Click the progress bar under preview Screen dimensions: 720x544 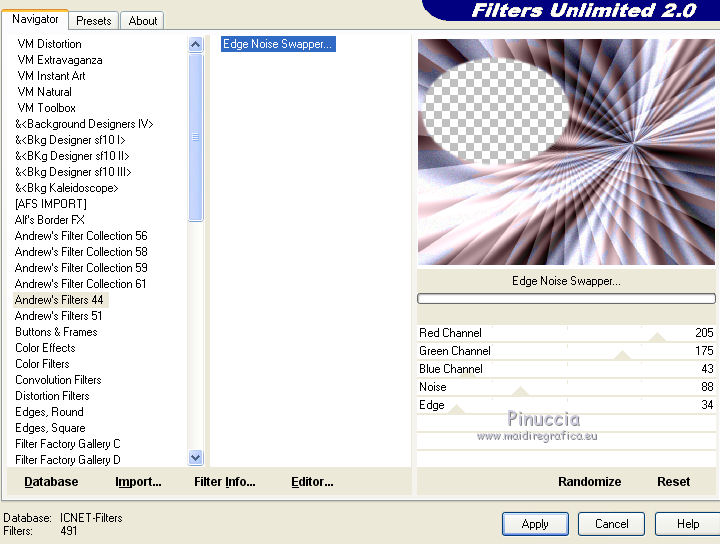pyautogui.click(x=566, y=298)
